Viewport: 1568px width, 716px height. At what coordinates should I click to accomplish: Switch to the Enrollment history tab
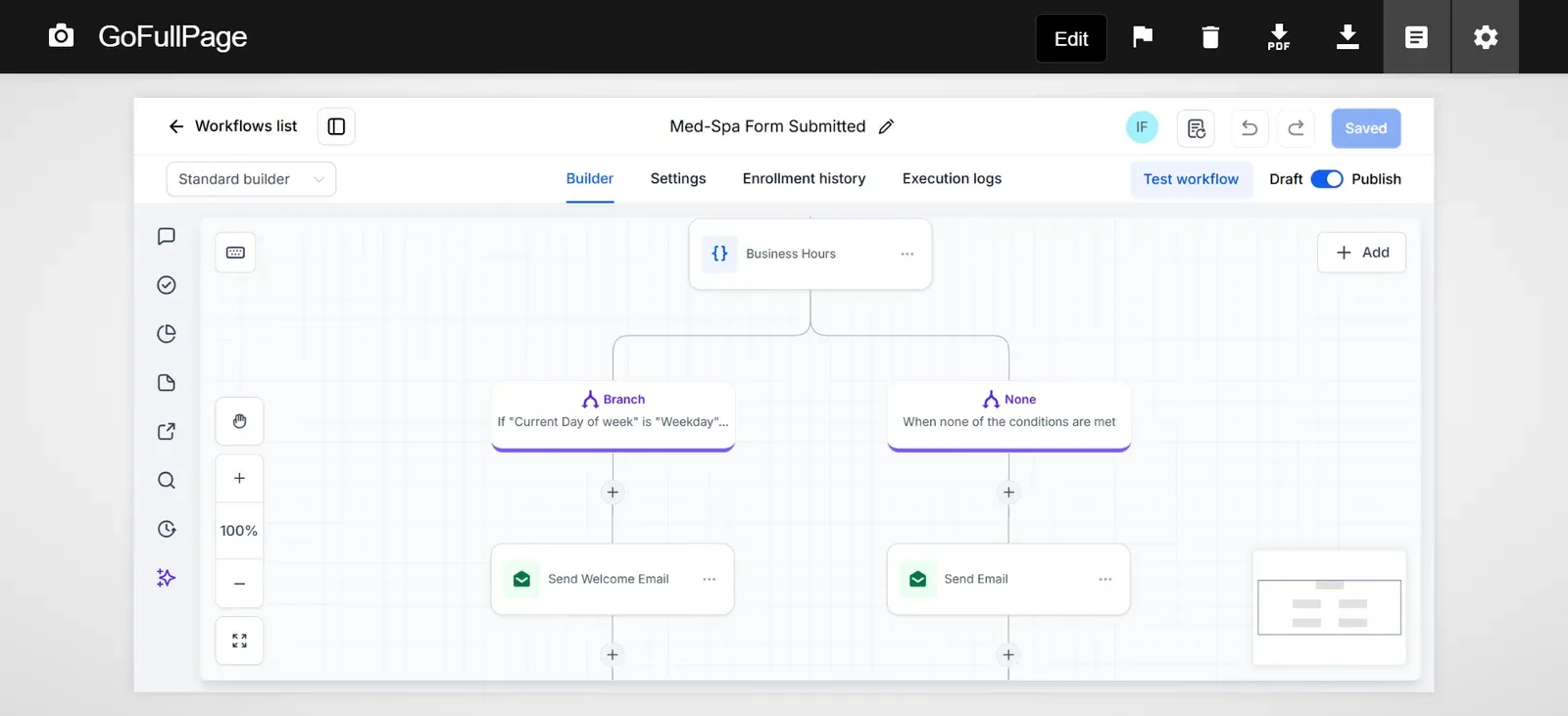click(804, 178)
